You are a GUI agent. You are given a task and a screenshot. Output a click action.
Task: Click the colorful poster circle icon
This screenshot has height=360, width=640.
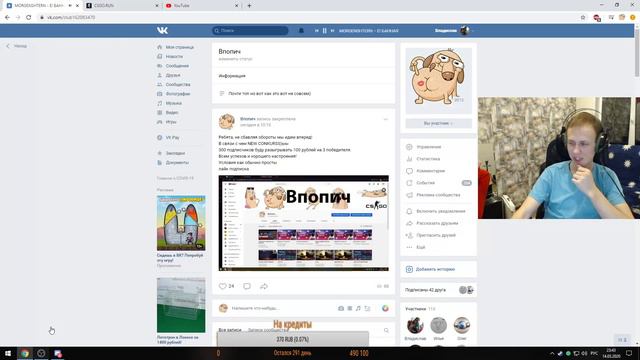(x=385, y=309)
